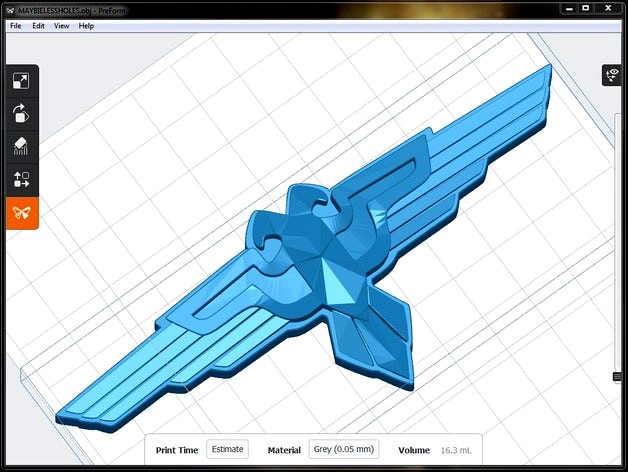Select the Layout arrange tool icon

coord(21,179)
